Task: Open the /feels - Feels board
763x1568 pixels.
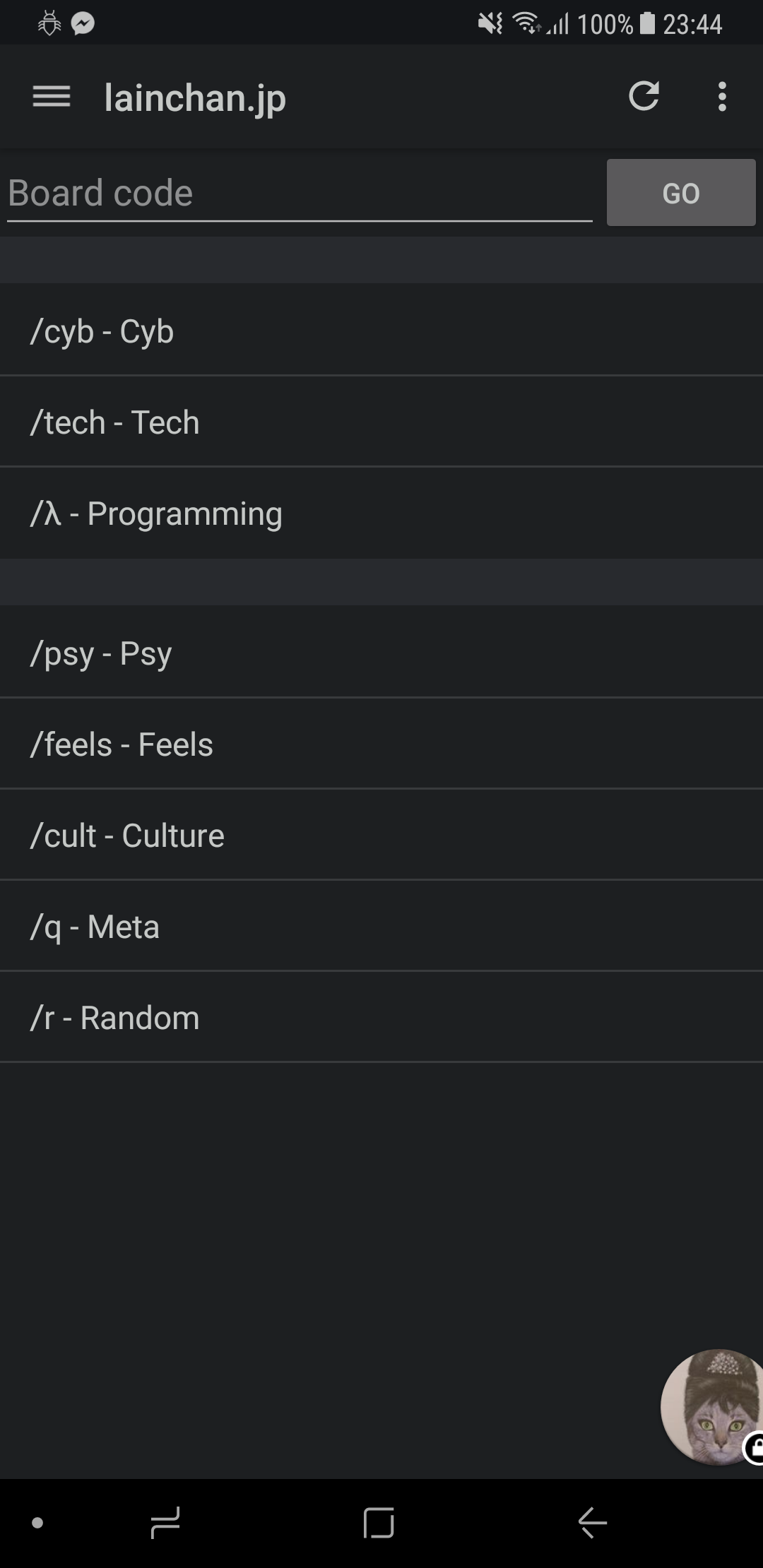Action: [381, 744]
